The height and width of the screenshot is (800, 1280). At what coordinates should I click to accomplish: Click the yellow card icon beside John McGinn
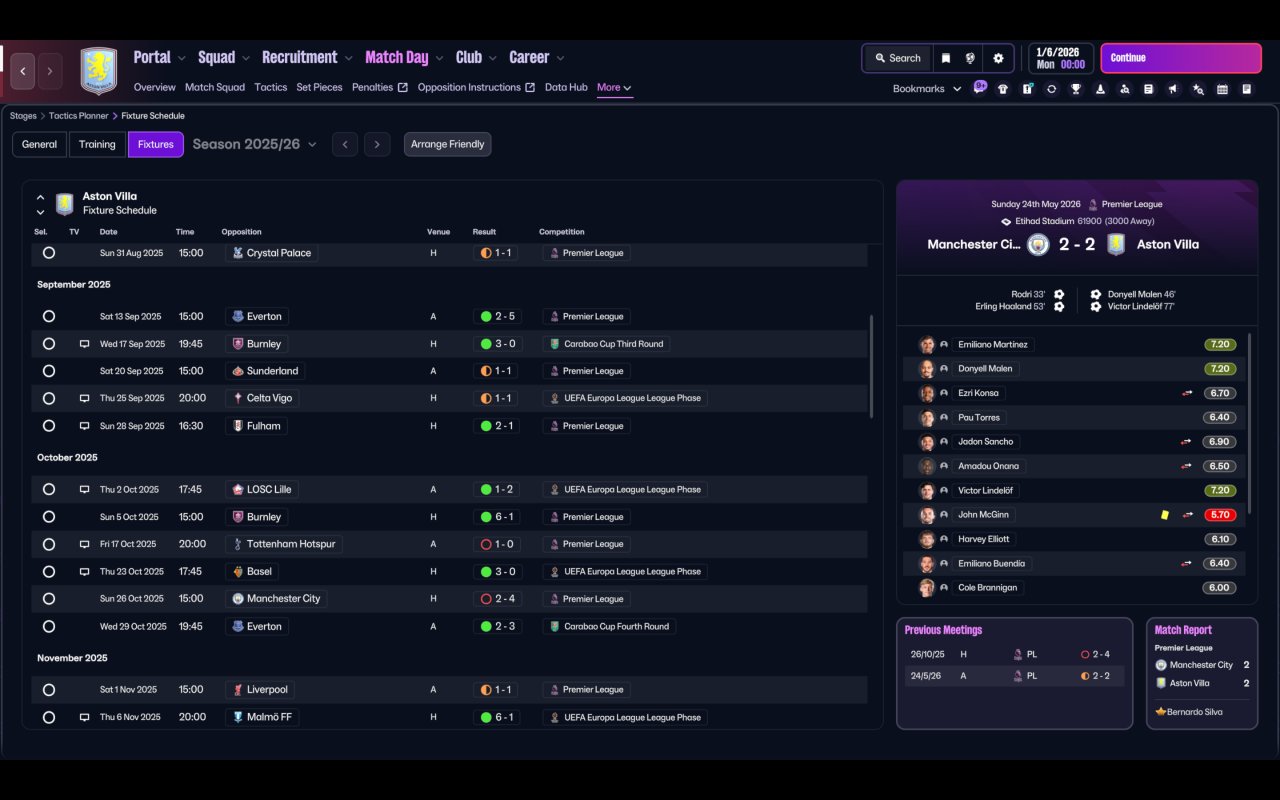point(1165,515)
